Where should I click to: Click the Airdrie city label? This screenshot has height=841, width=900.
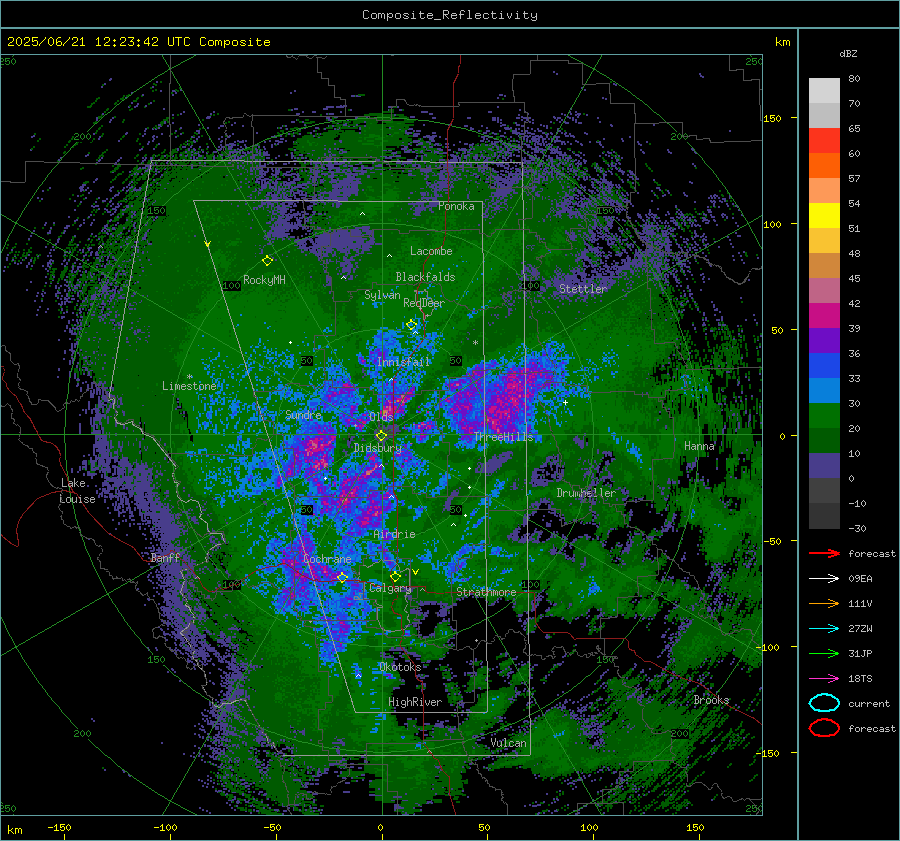point(394,534)
